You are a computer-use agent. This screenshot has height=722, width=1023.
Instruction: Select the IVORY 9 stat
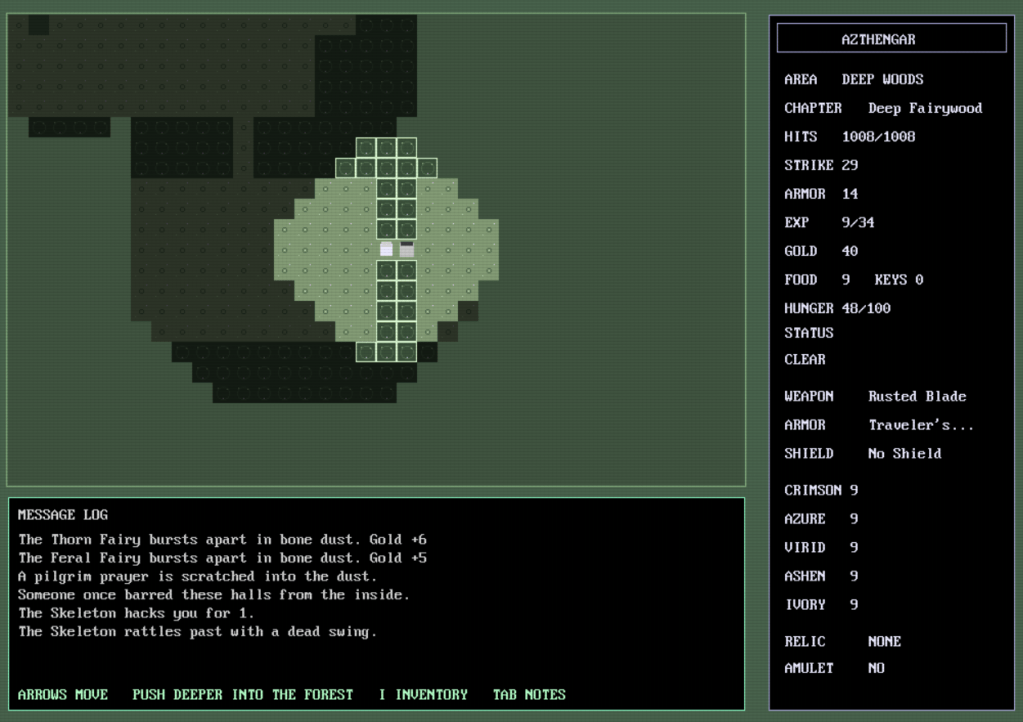pos(821,604)
